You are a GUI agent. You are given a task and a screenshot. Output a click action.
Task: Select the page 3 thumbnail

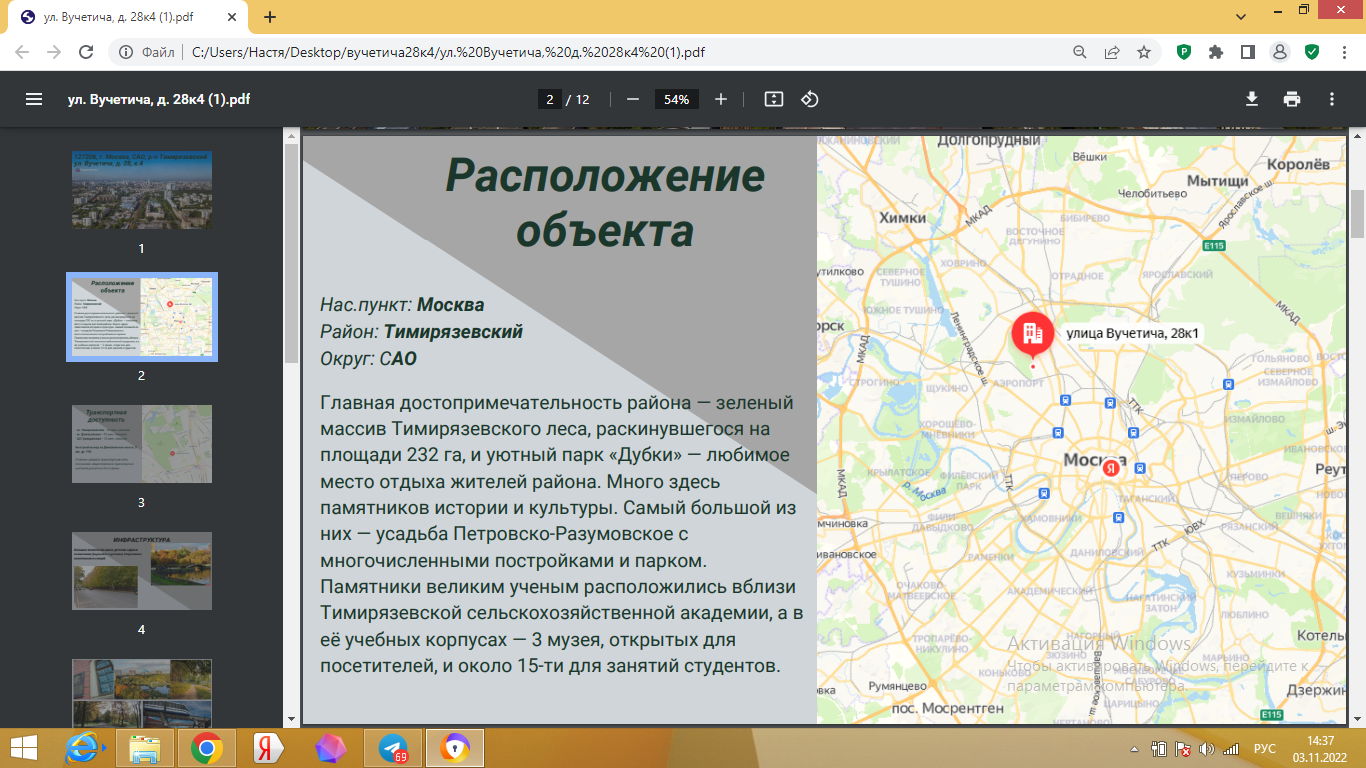141,444
